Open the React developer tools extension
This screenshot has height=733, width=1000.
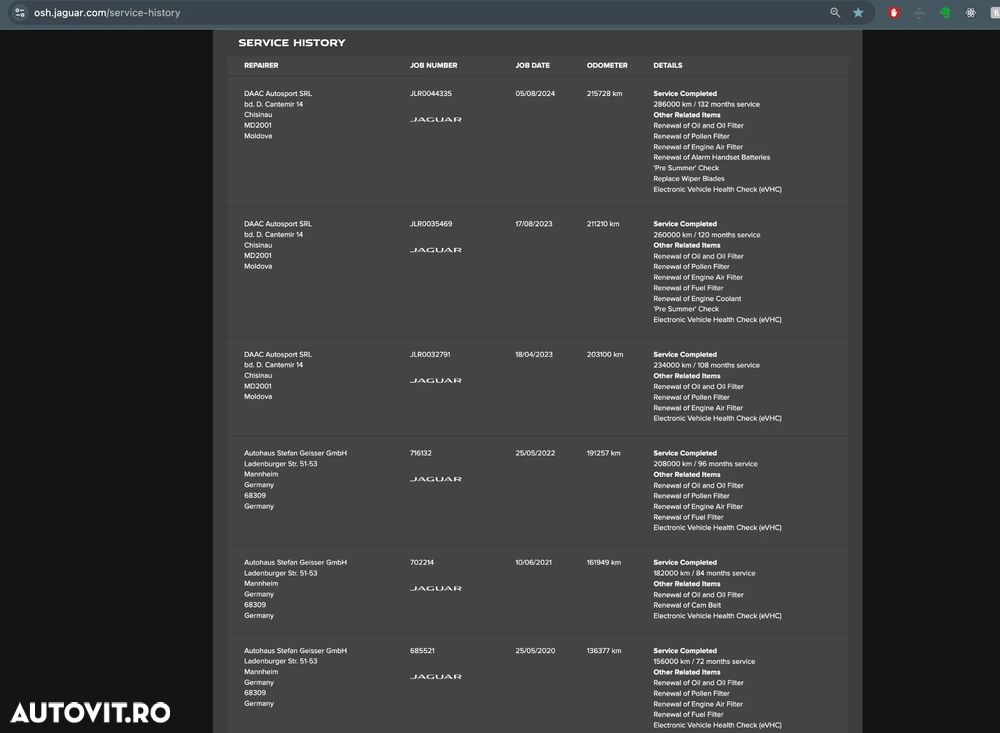tap(970, 13)
